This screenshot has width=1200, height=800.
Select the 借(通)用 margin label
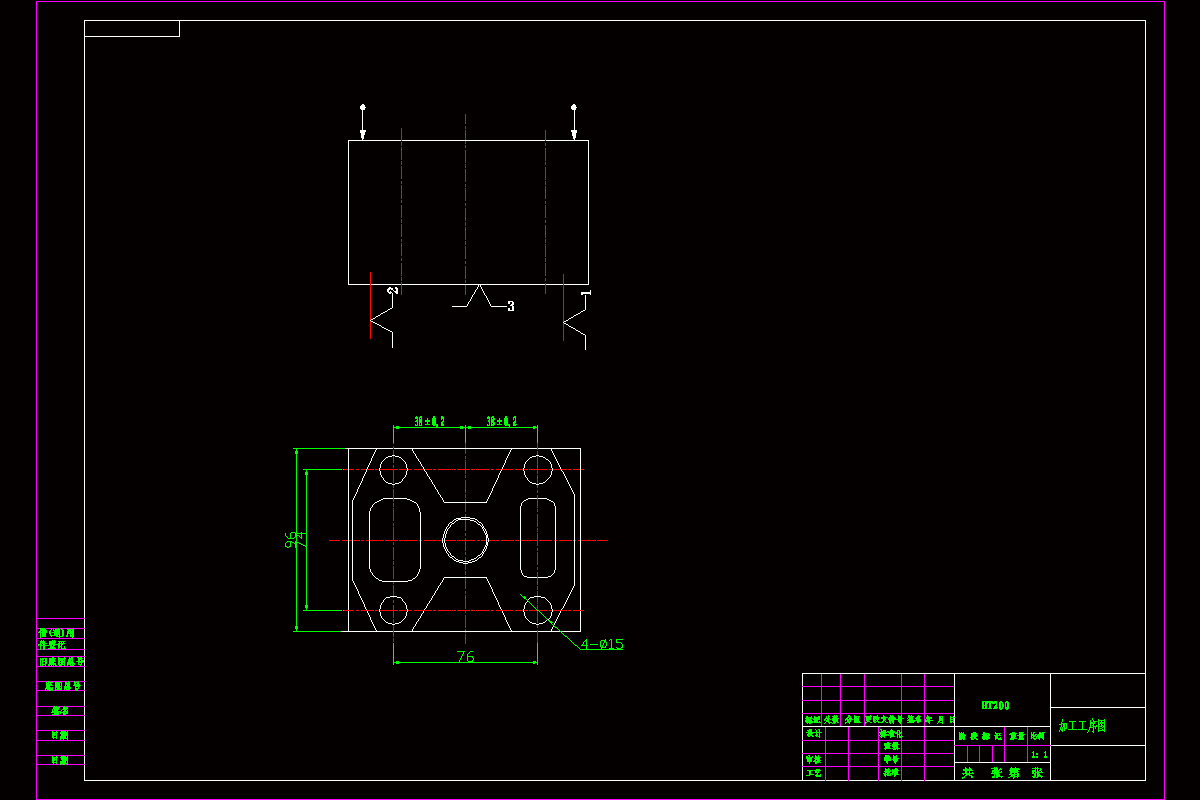tap(56, 632)
